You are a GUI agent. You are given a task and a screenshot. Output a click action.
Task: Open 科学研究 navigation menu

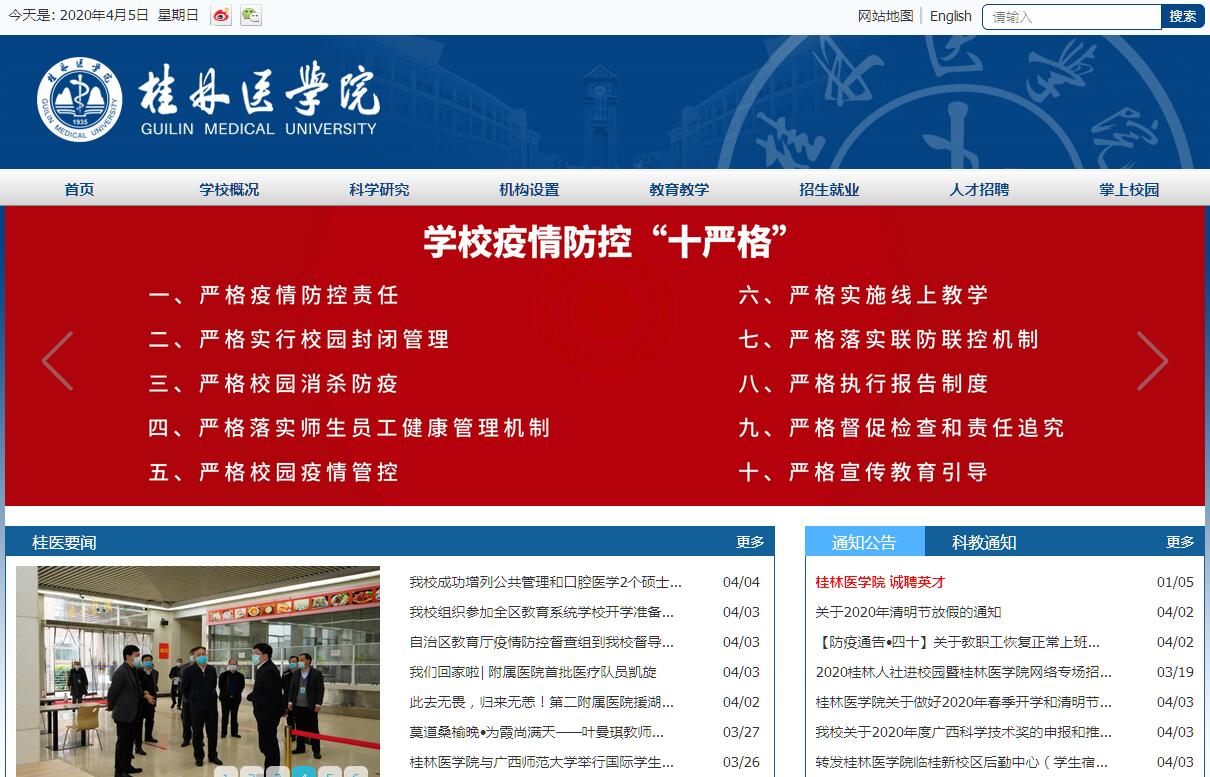tap(379, 189)
